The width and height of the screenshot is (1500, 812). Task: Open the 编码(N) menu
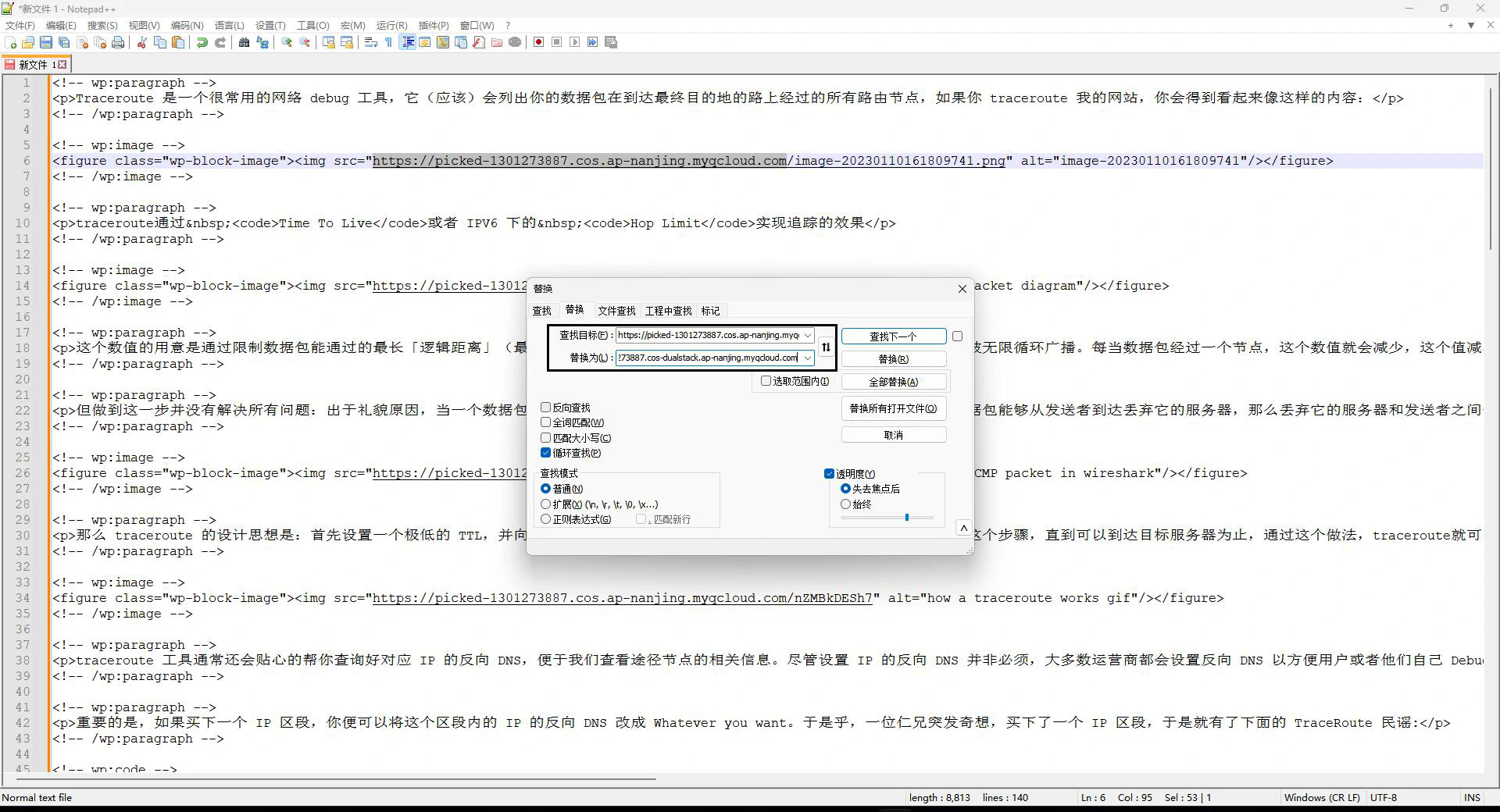(187, 25)
